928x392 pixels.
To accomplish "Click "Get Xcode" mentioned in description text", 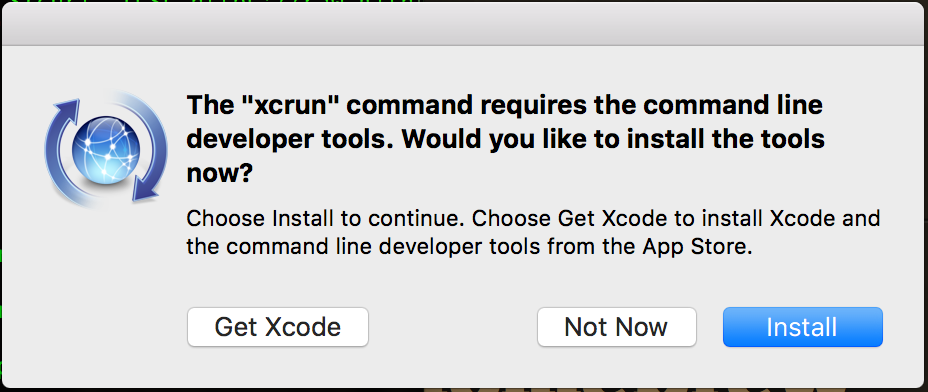I will pyautogui.click(x=614, y=219).
